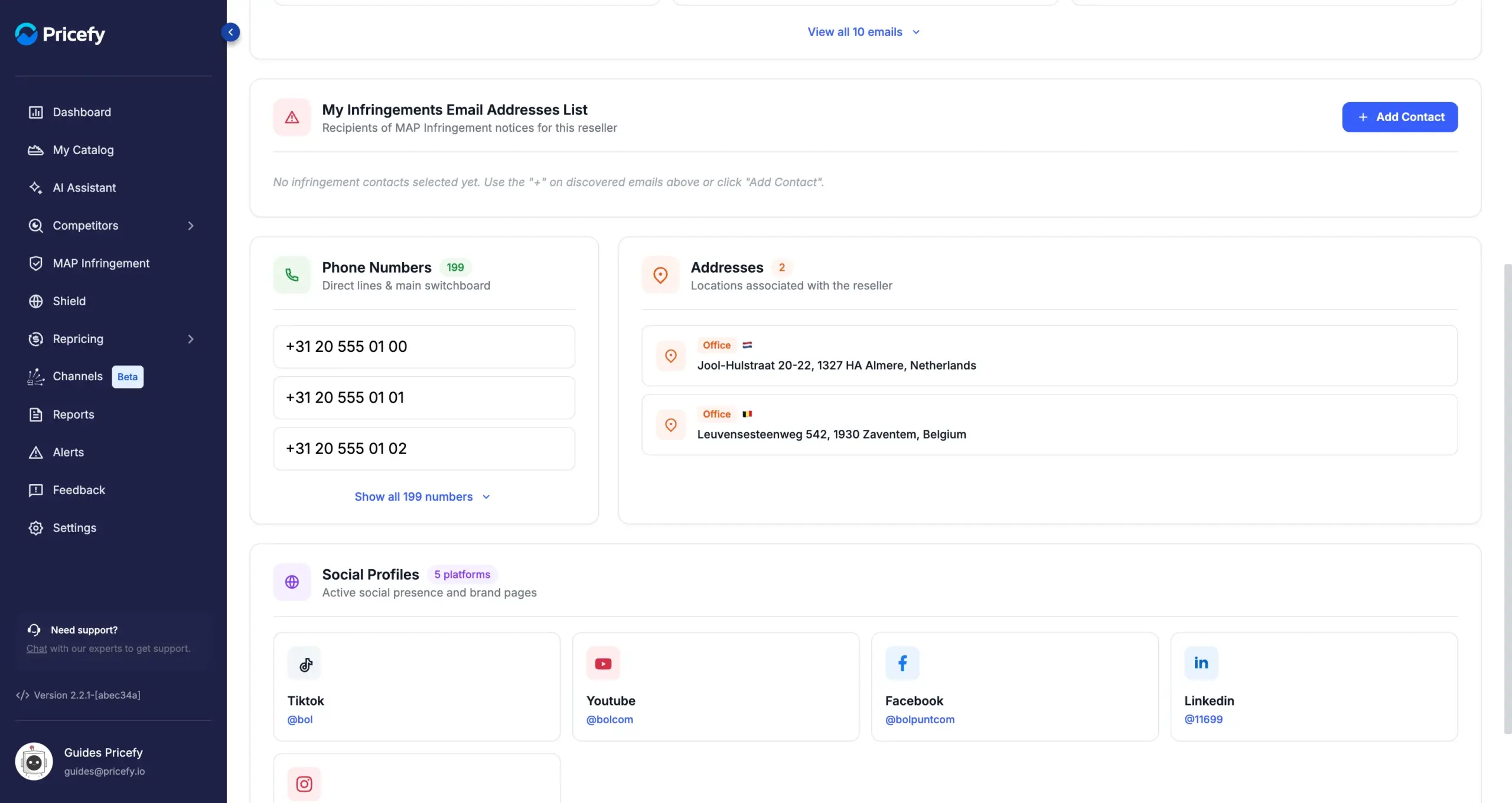Click the Belgium flag on Office tag

(x=747, y=414)
